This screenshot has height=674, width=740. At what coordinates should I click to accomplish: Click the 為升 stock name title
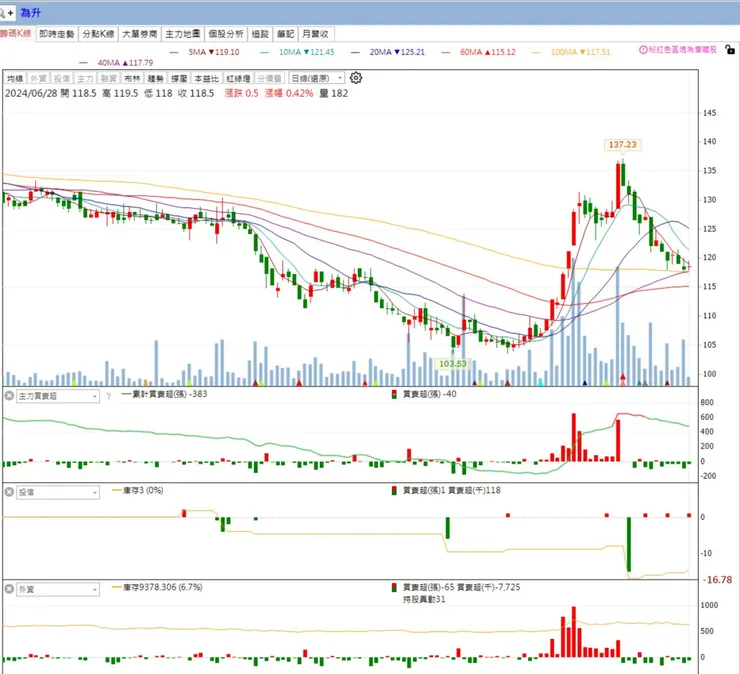pos(30,13)
